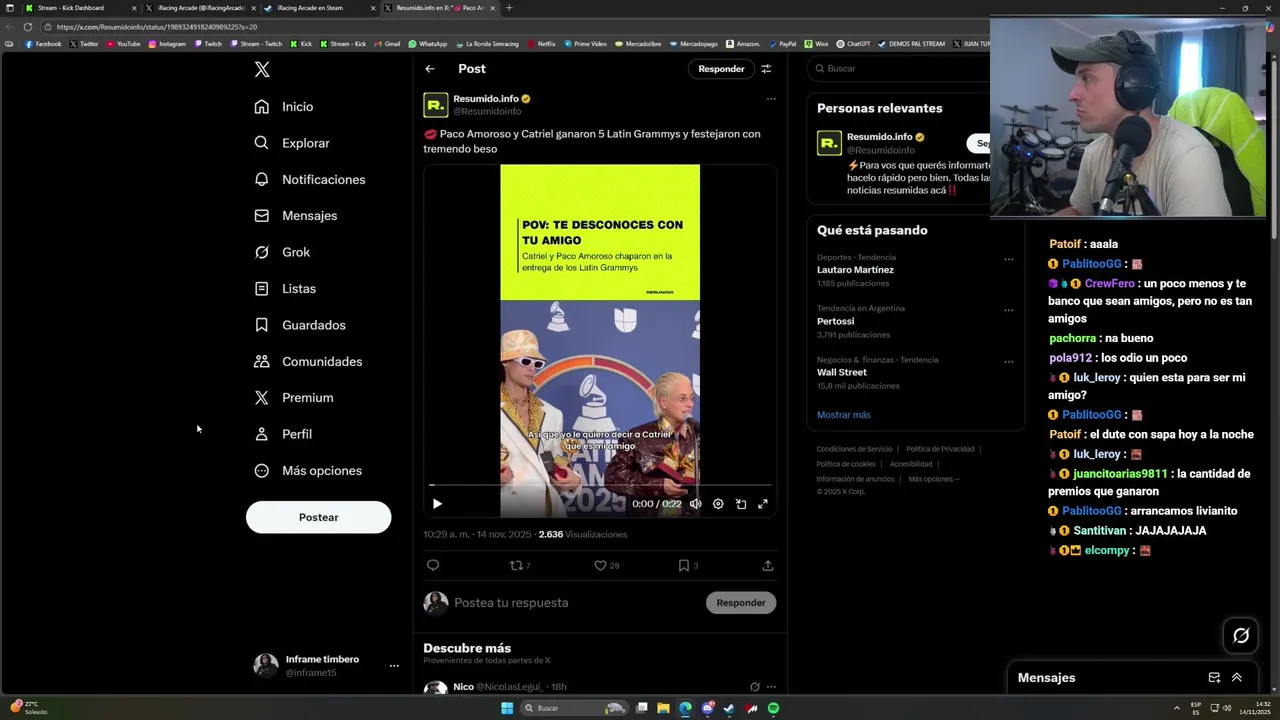Open Notificaciones in the sidebar
This screenshot has height=720, width=1280.
(310, 180)
